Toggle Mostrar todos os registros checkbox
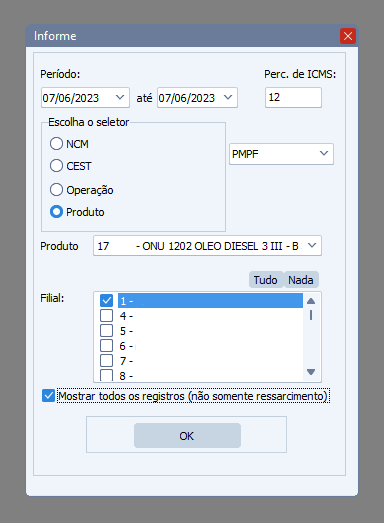Viewport: 384px width, 523px height. 48,396
